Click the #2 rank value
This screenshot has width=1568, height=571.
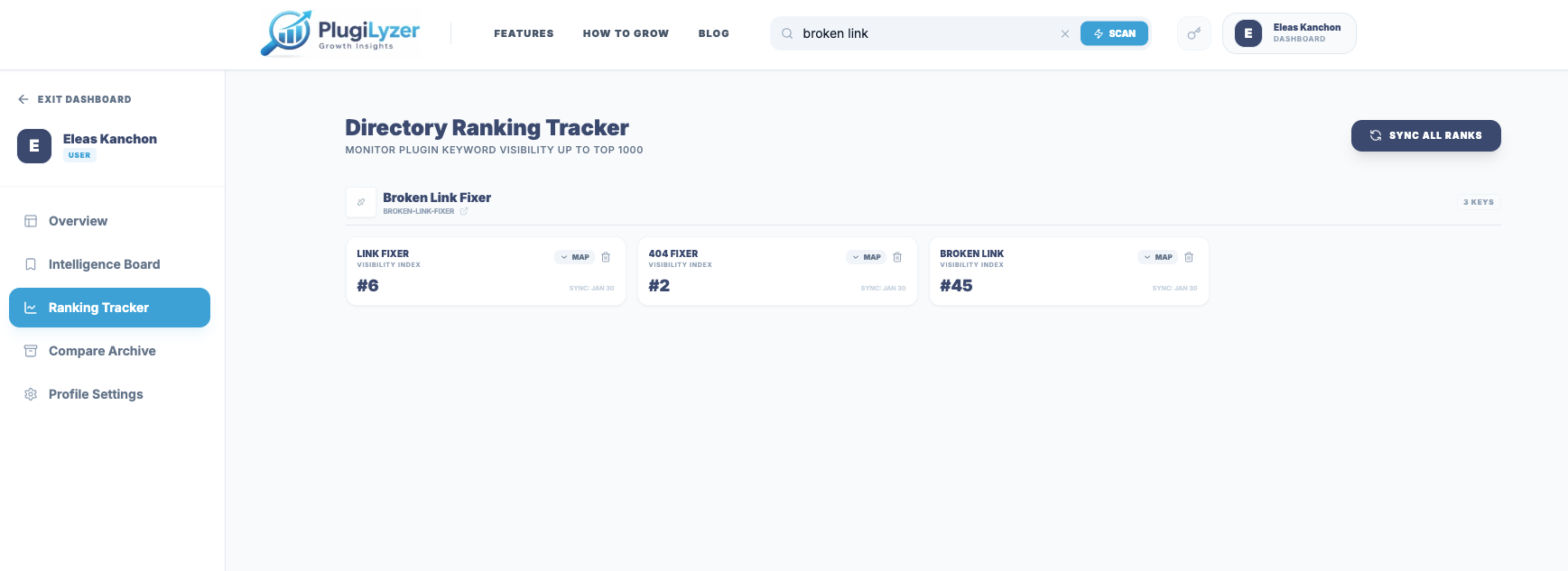(x=659, y=286)
